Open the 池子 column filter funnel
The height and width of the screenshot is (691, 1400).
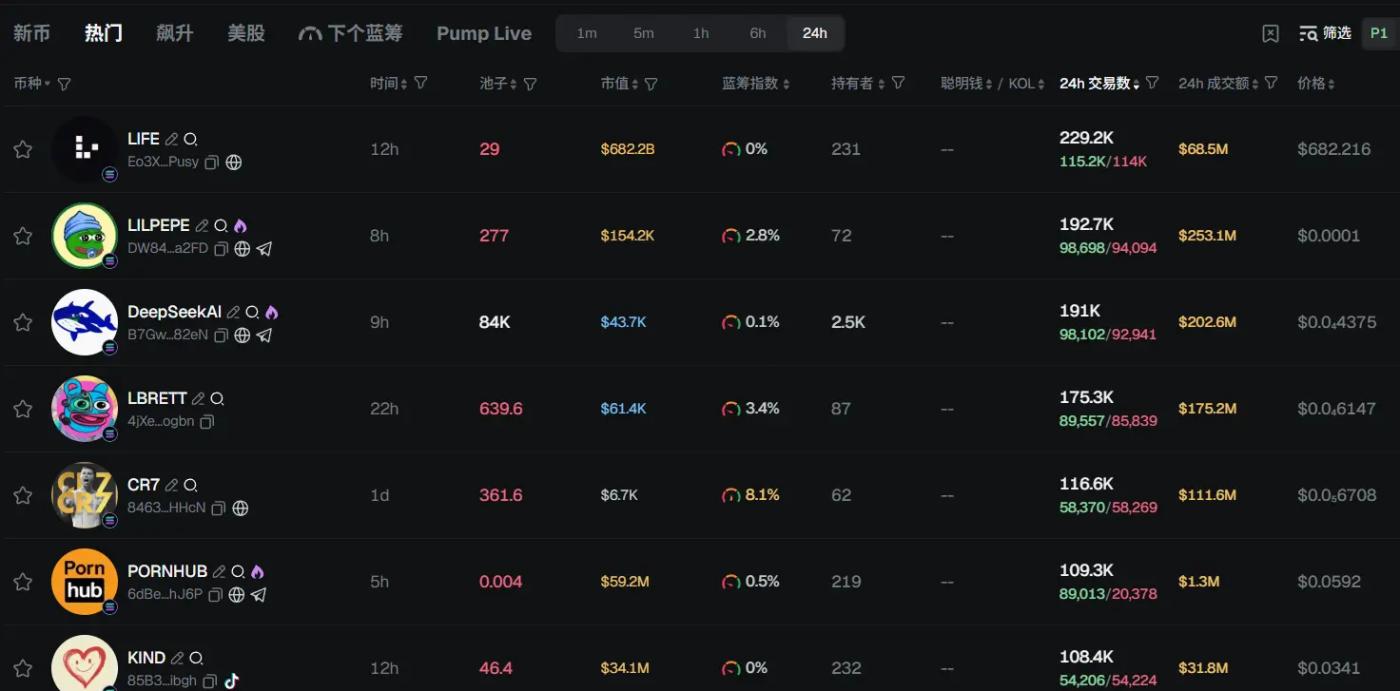click(530, 84)
